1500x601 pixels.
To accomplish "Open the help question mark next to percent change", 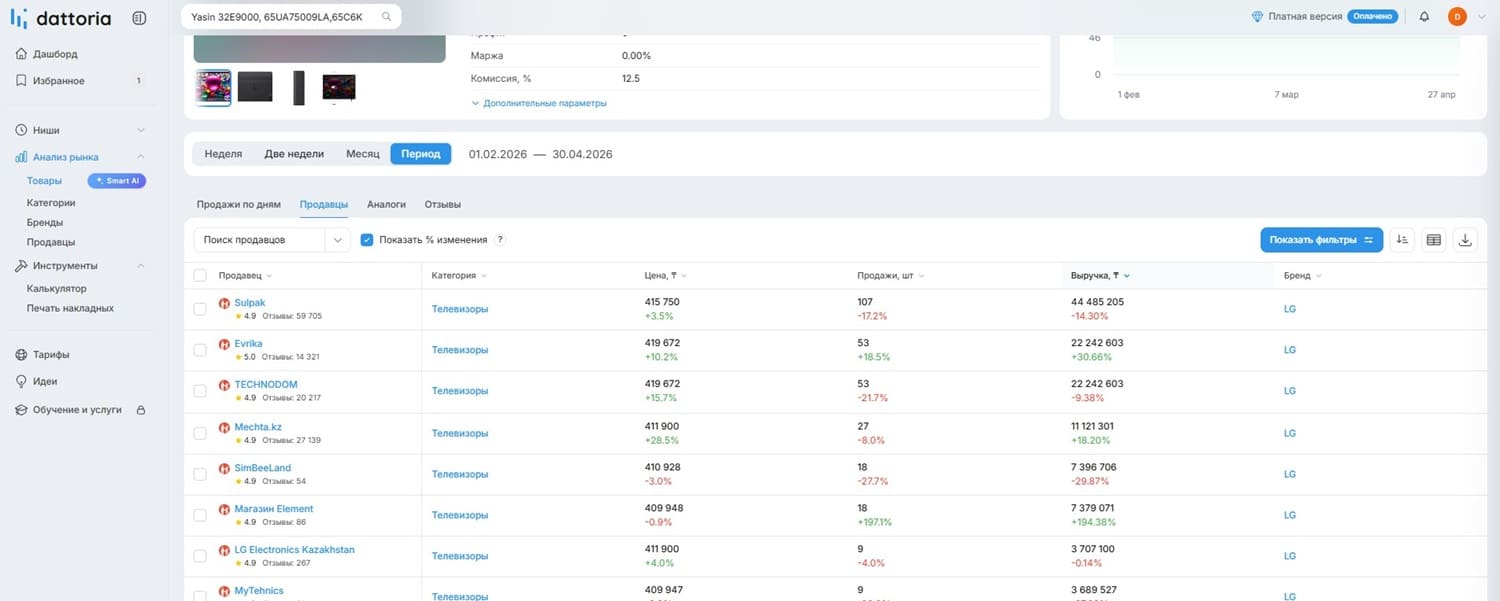I will 500,240.
